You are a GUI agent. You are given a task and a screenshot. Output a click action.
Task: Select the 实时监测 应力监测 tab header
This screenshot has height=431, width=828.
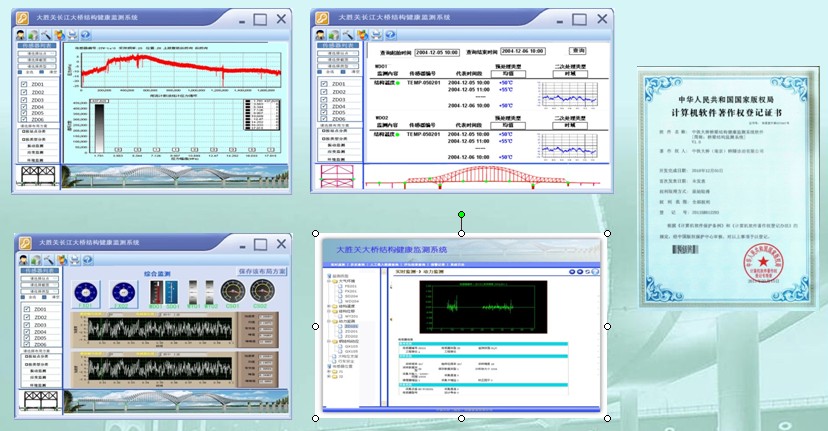click(420, 271)
